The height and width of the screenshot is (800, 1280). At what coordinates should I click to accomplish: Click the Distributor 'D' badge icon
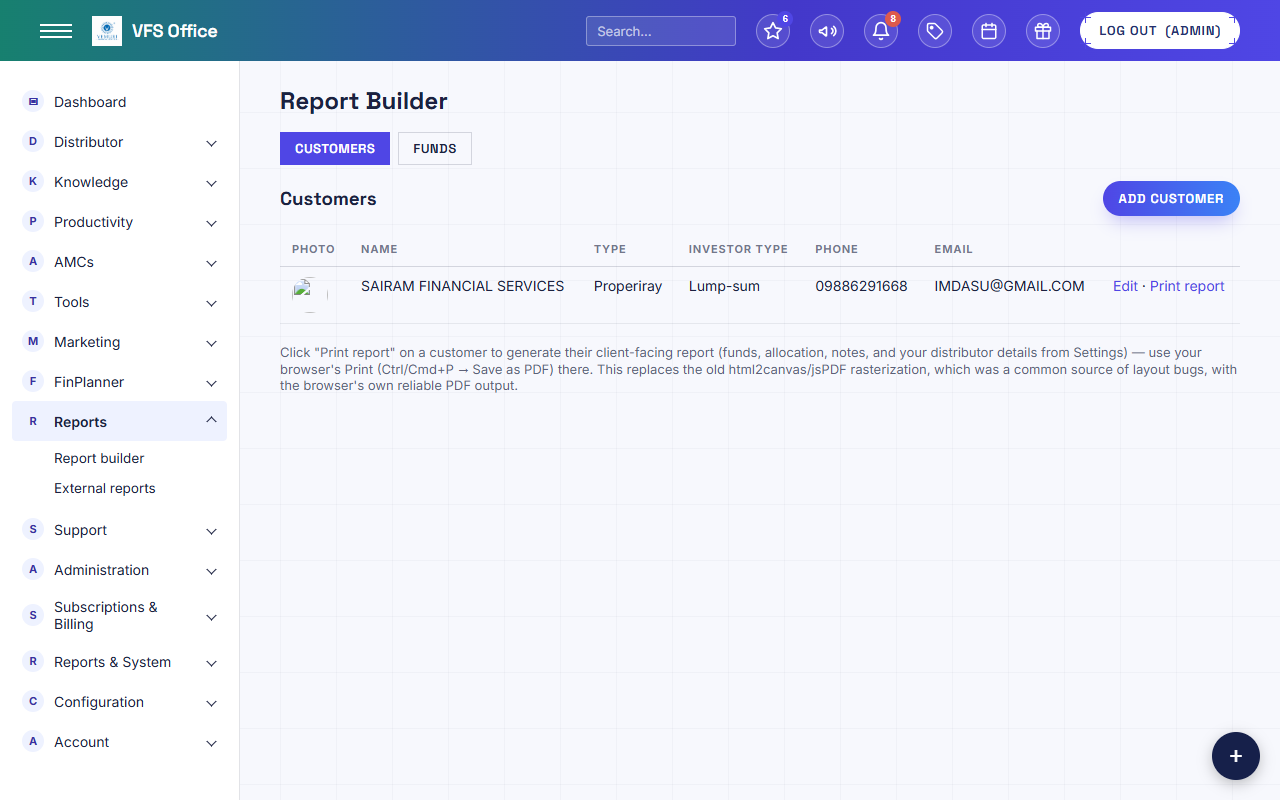click(x=33, y=141)
